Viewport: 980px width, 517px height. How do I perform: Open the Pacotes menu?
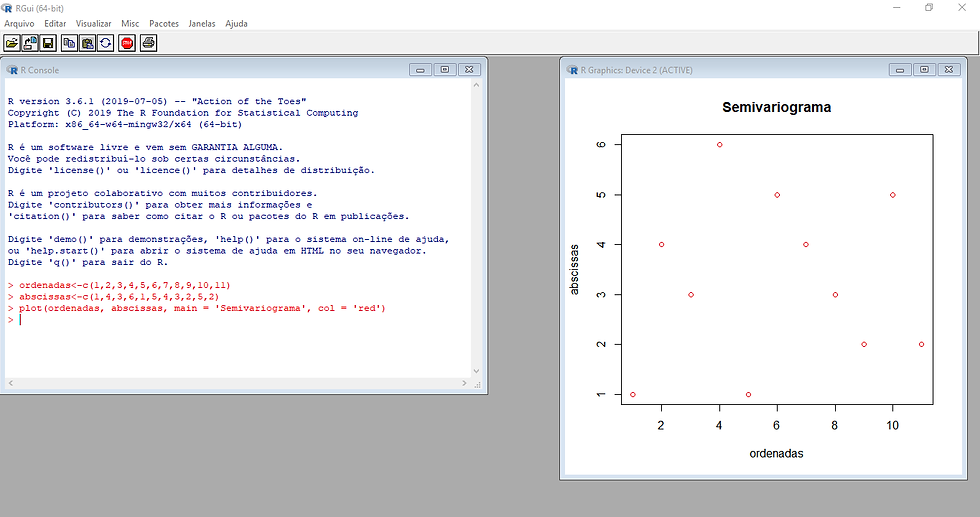point(164,24)
